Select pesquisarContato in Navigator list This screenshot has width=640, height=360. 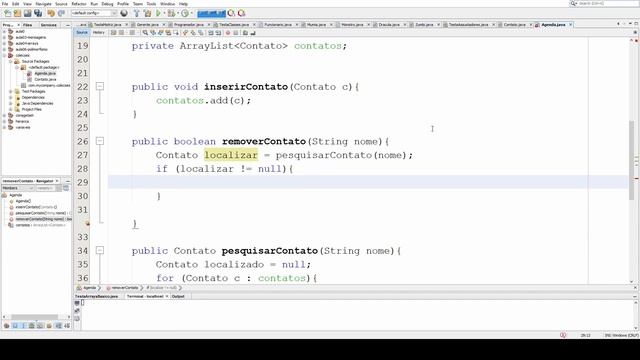click(40, 213)
